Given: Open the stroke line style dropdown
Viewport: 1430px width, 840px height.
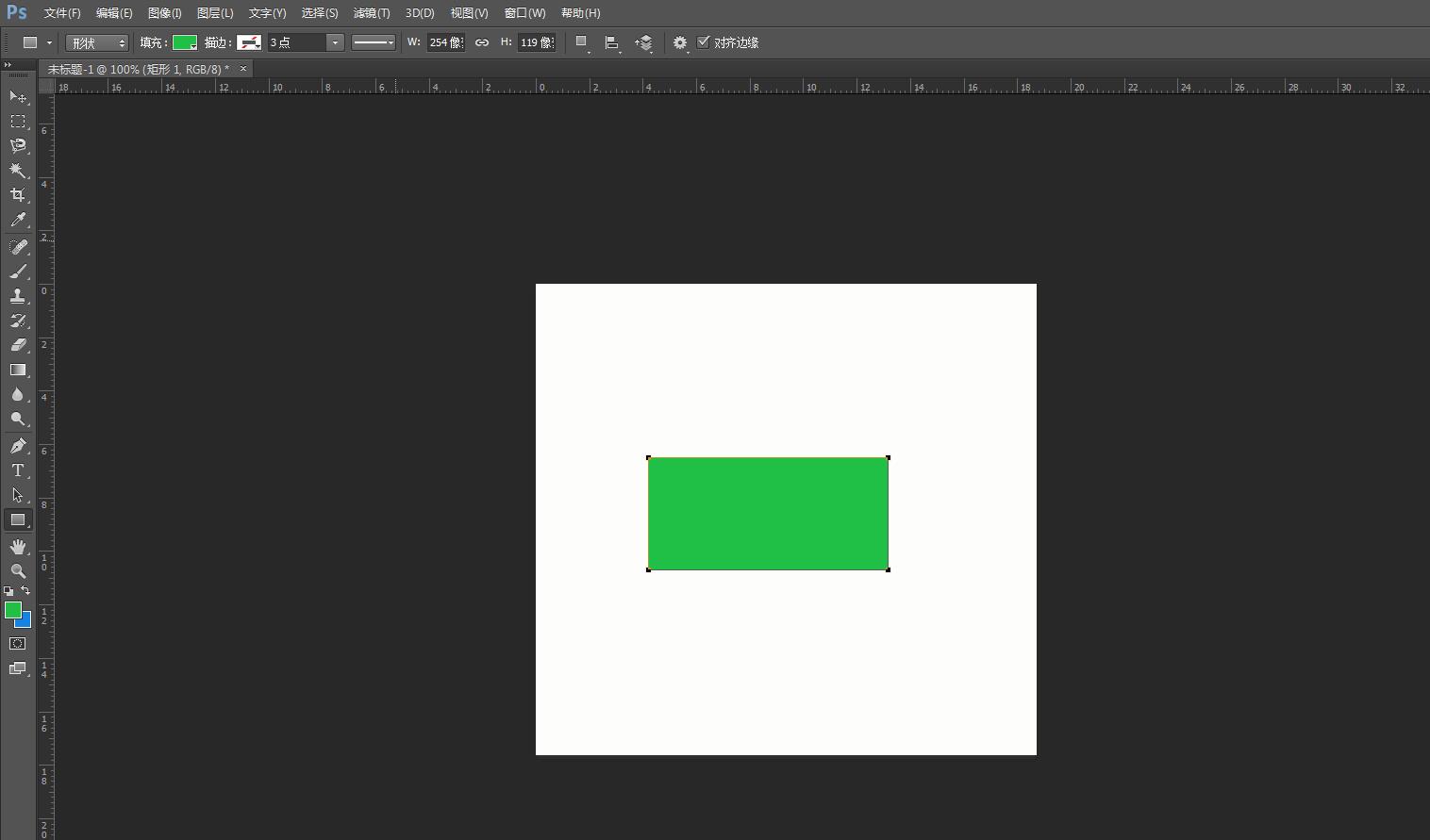Looking at the screenshot, I should pyautogui.click(x=374, y=42).
